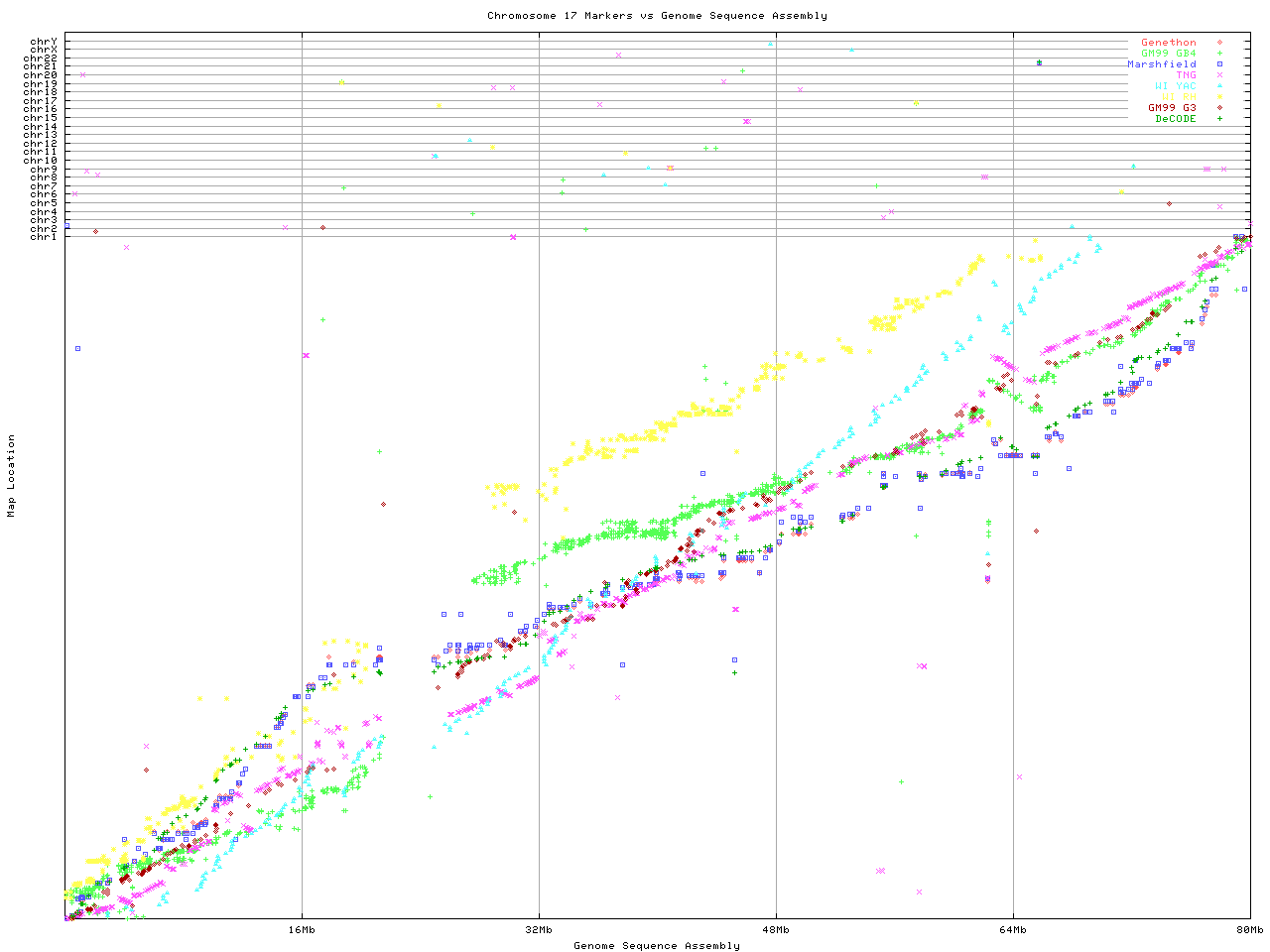Image resolution: width=1270 pixels, height=952 pixels.
Task: Click the GM99 G3 diamond marker in the legend
Action: (1219, 108)
